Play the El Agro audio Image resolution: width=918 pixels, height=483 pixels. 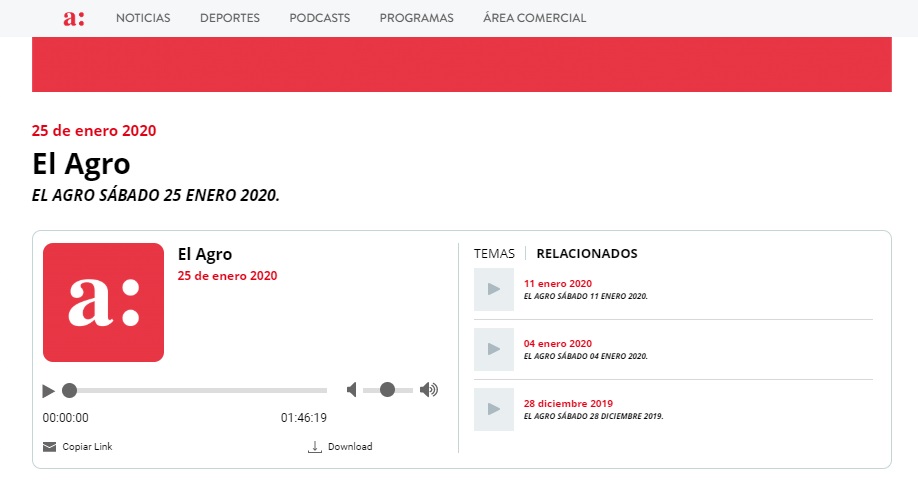tap(49, 390)
